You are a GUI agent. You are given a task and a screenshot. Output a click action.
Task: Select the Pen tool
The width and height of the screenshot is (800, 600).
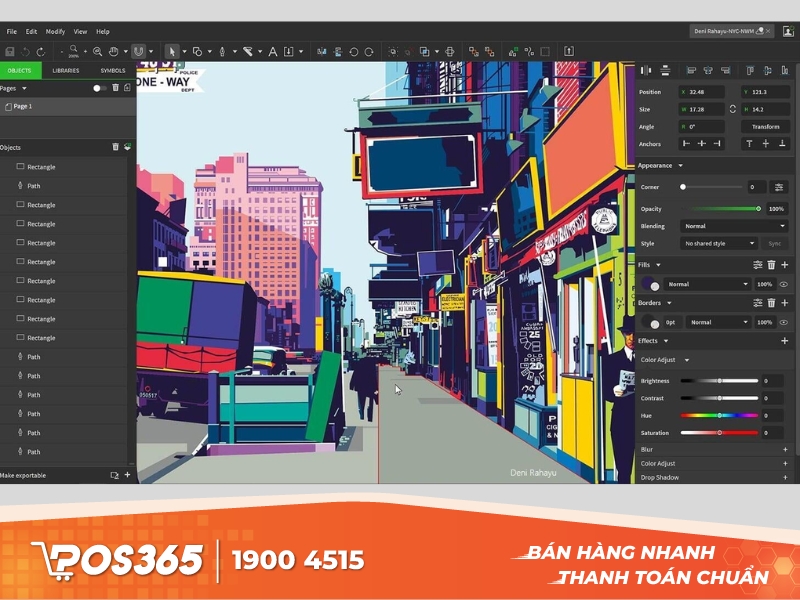pos(222,52)
